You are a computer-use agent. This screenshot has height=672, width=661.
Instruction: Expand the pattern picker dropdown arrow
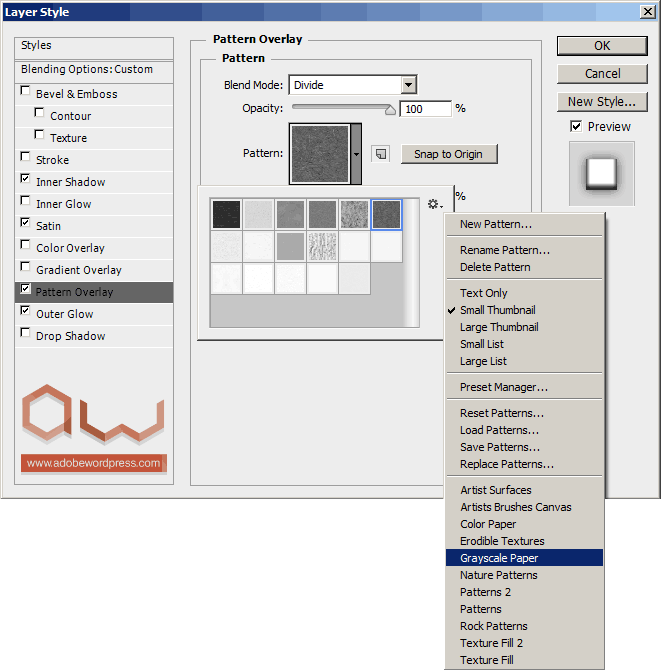point(356,154)
